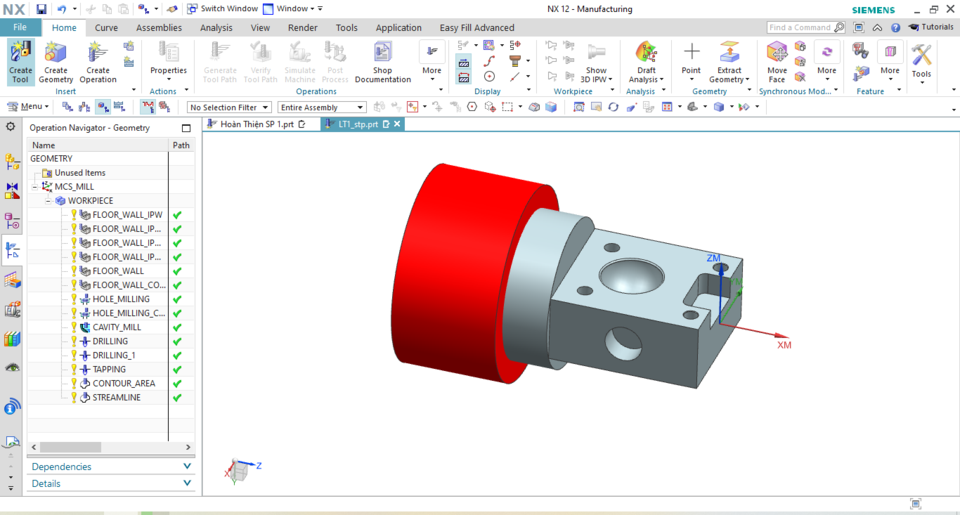
Task: Open the Entire Assembly dropdown
Action: (x=321, y=107)
